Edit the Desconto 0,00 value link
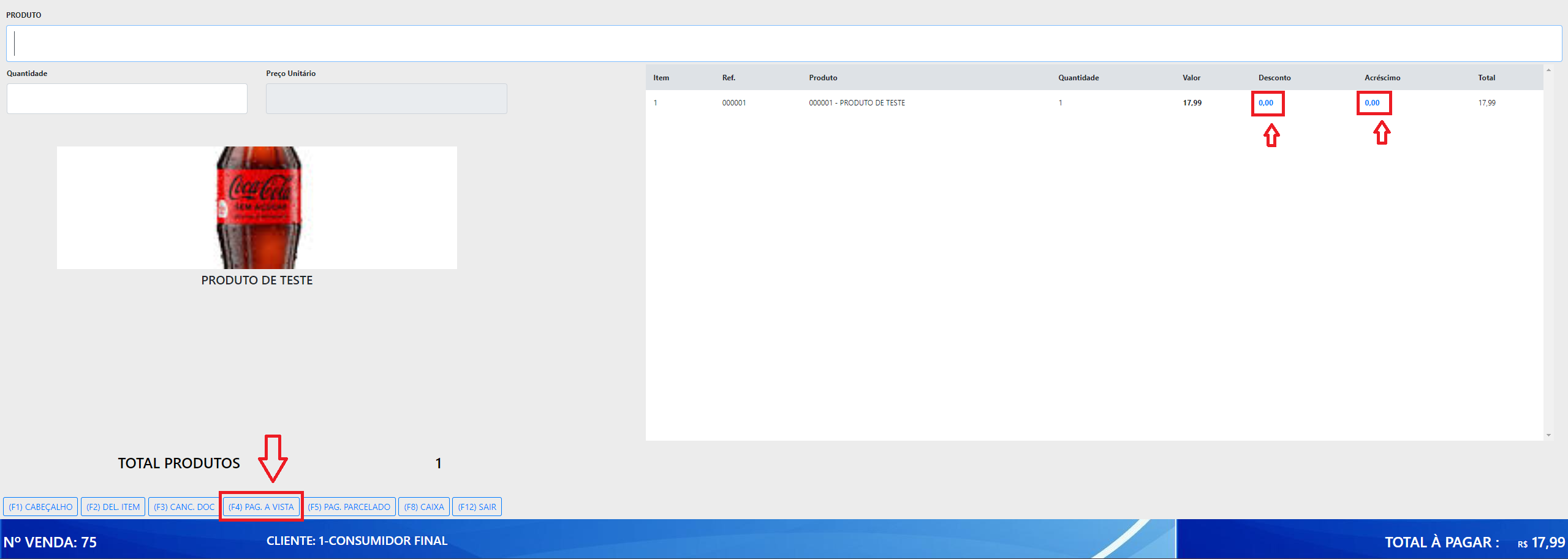This screenshot has width=1568, height=559. click(x=1266, y=103)
